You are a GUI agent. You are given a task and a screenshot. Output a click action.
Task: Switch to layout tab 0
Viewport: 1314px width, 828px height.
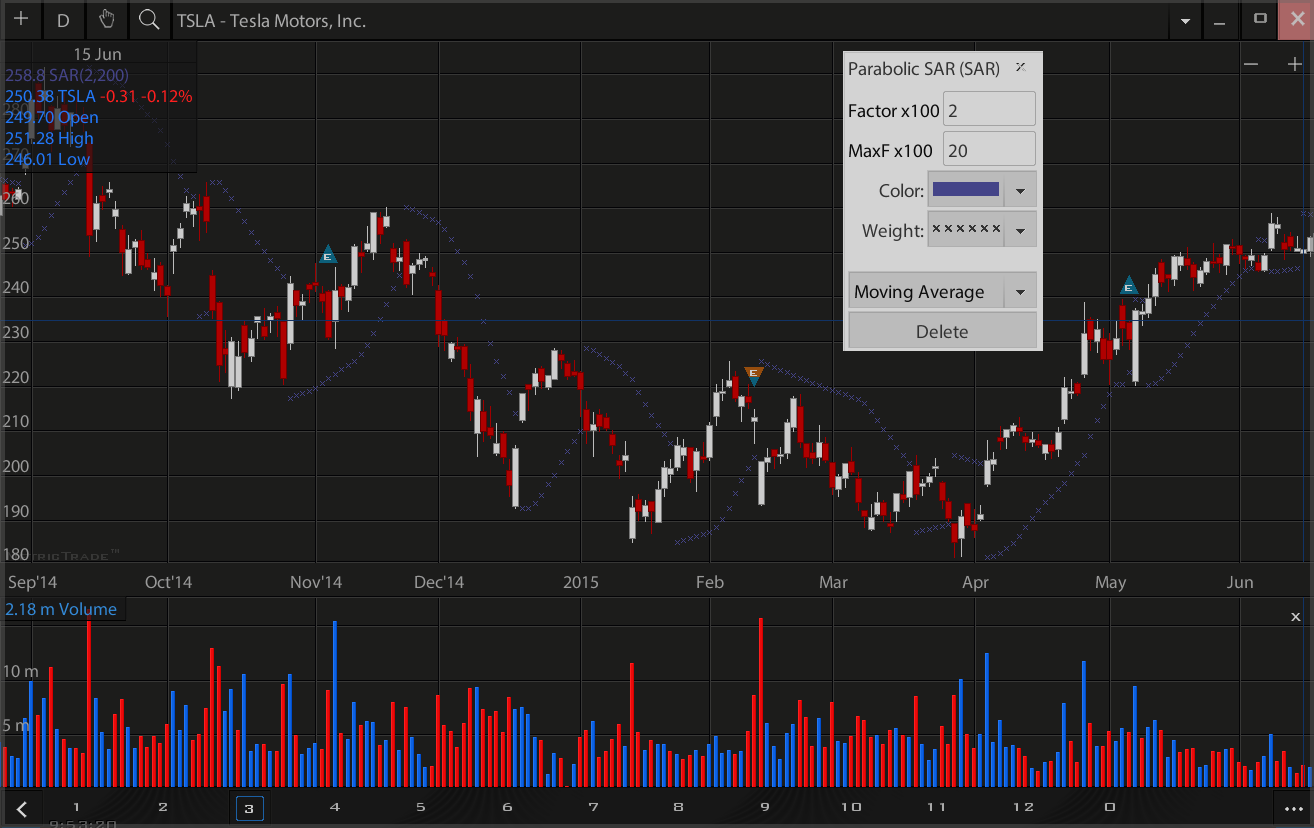tap(1109, 807)
